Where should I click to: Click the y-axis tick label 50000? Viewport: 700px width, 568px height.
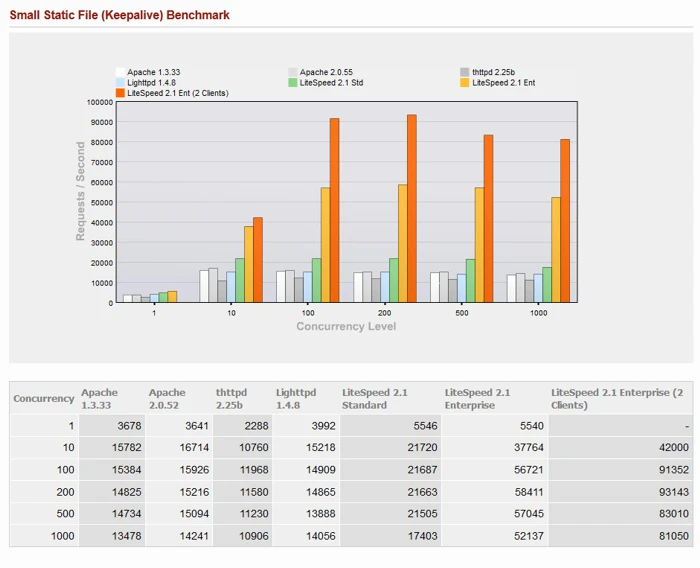coord(102,203)
